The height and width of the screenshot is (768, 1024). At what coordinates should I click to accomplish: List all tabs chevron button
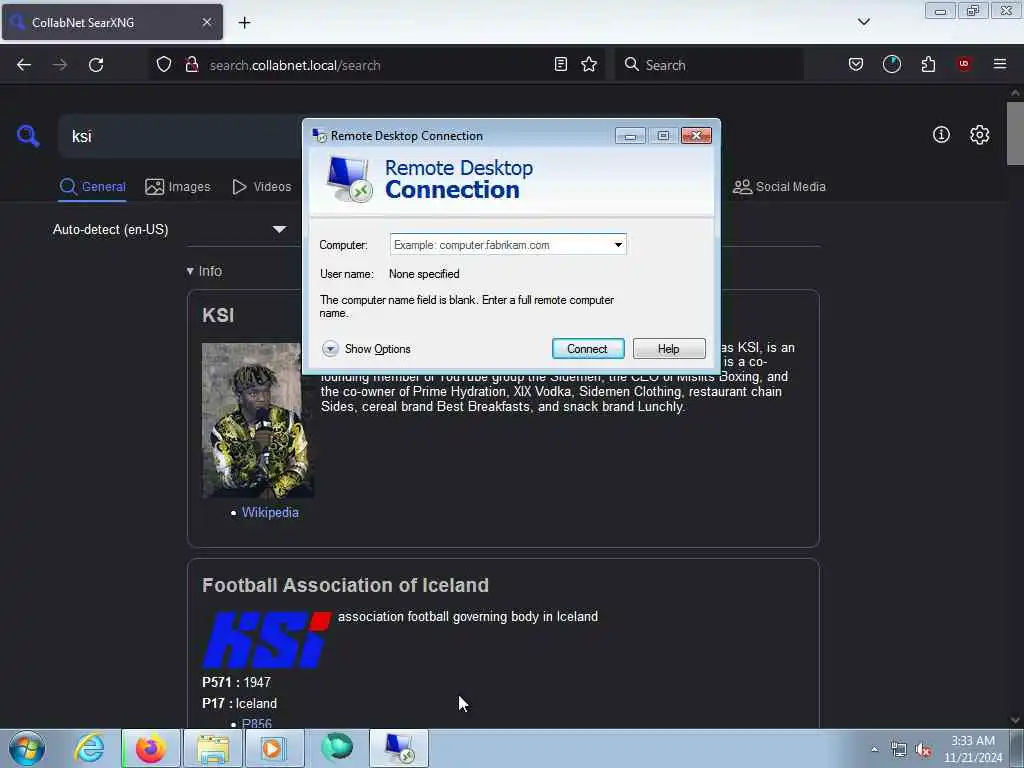coord(863,22)
